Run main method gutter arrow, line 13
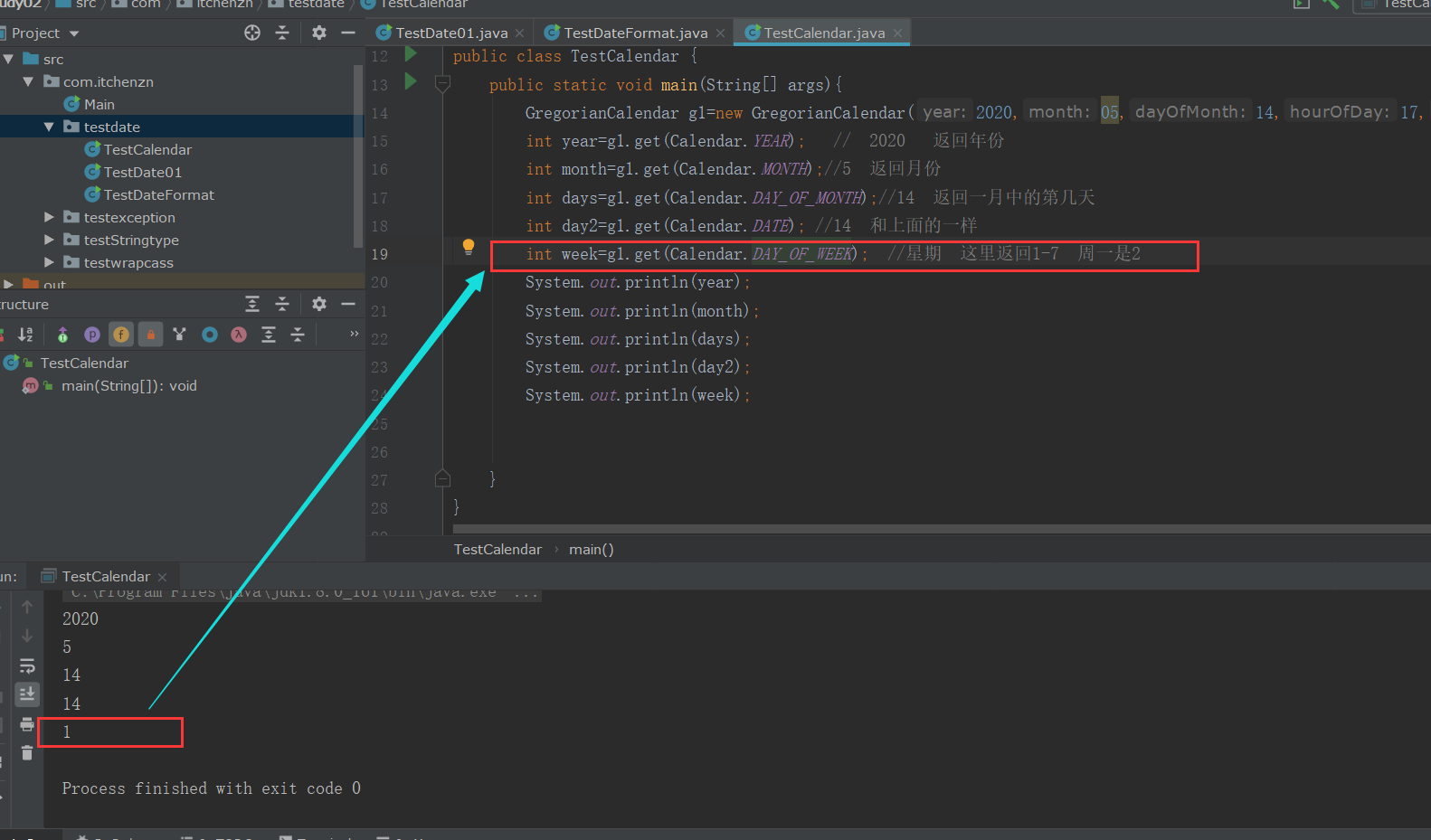This screenshot has height=840, width=1431. [x=411, y=82]
